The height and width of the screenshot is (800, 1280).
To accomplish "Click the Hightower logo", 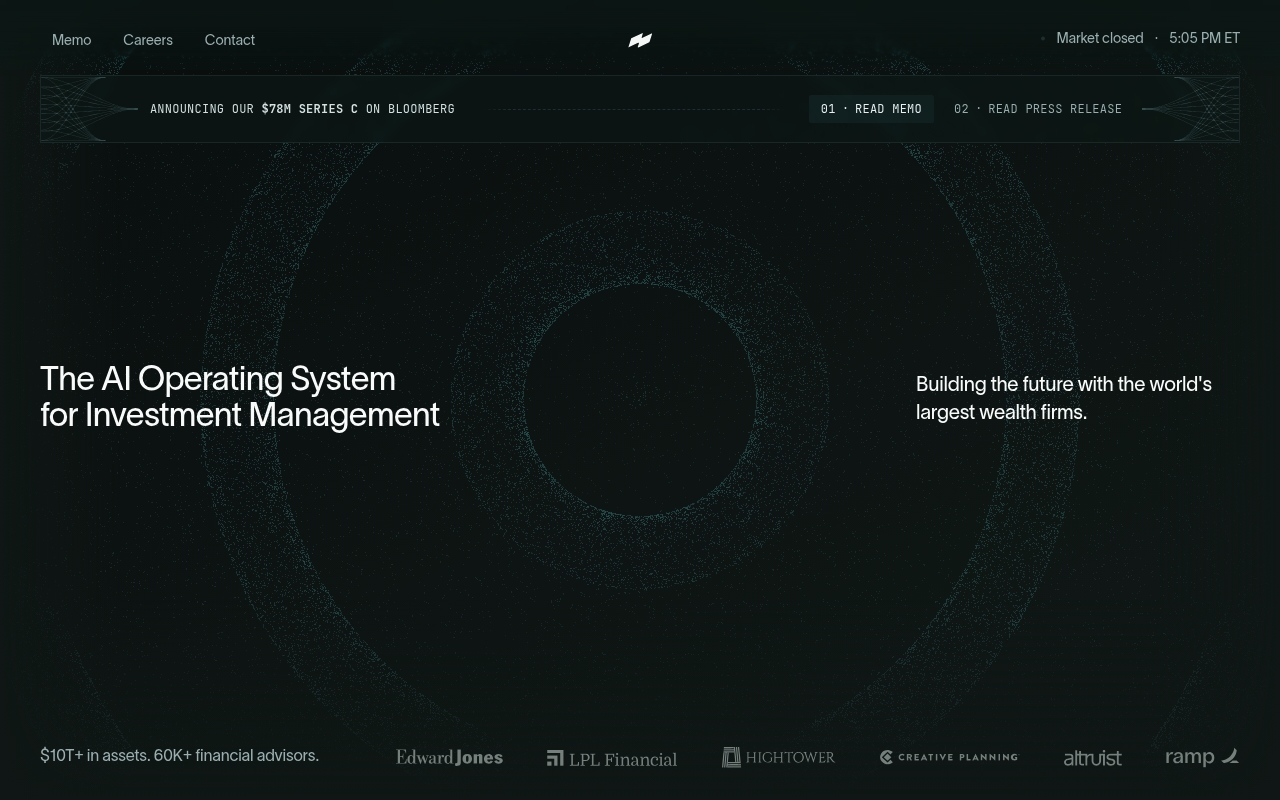I will [x=778, y=757].
